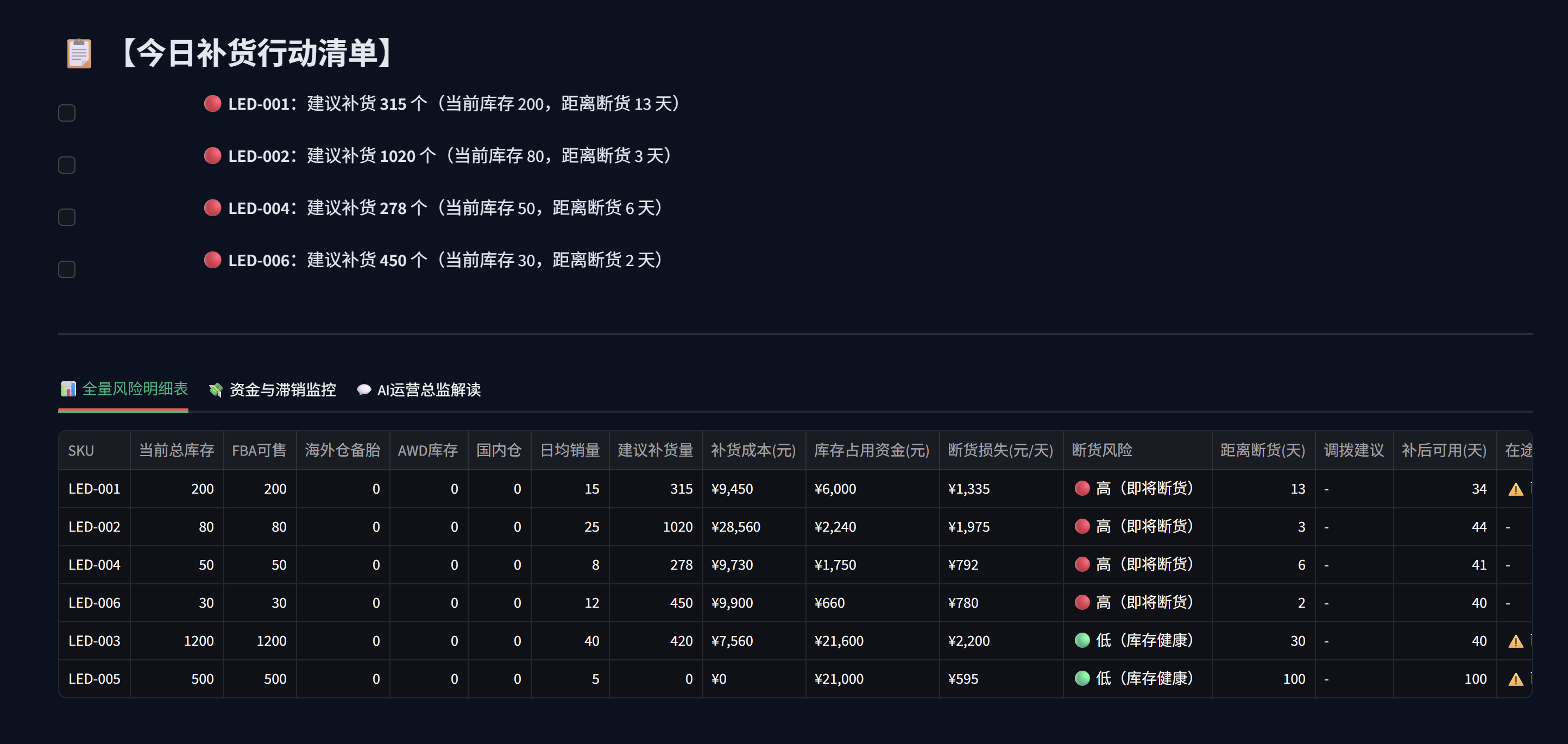Image resolution: width=1568 pixels, height=744 pixels.
Task: Click the red dot before LED-006 suggestion
Action: [212, 260]
